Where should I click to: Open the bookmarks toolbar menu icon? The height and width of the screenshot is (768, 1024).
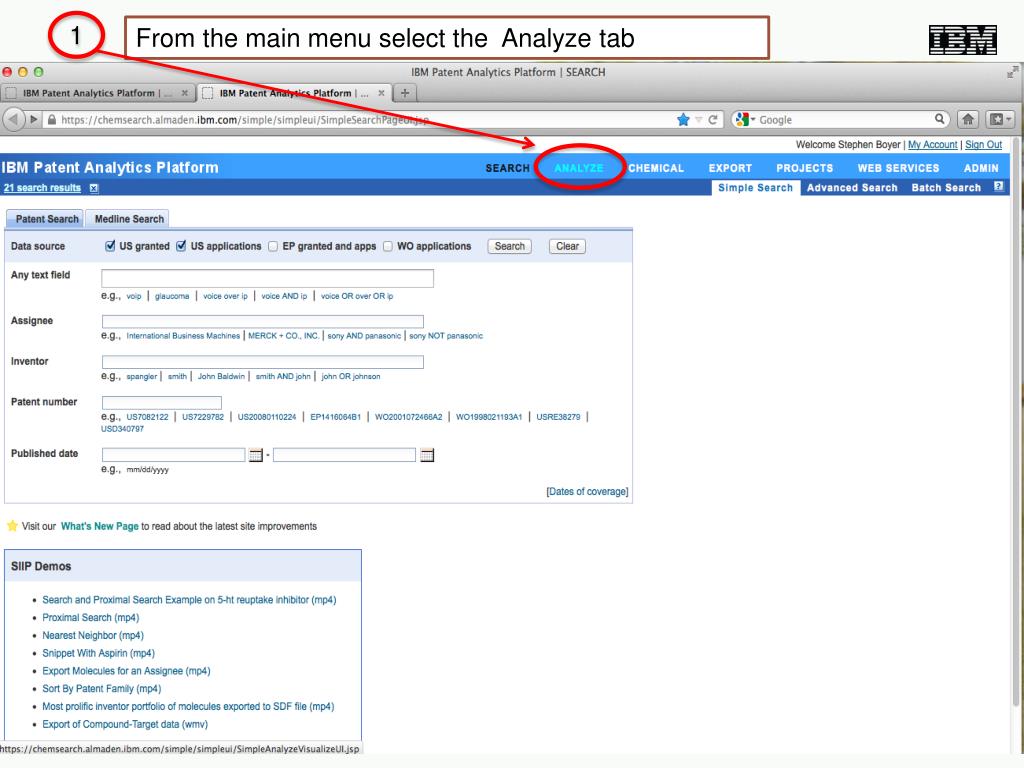coord(999,119)
